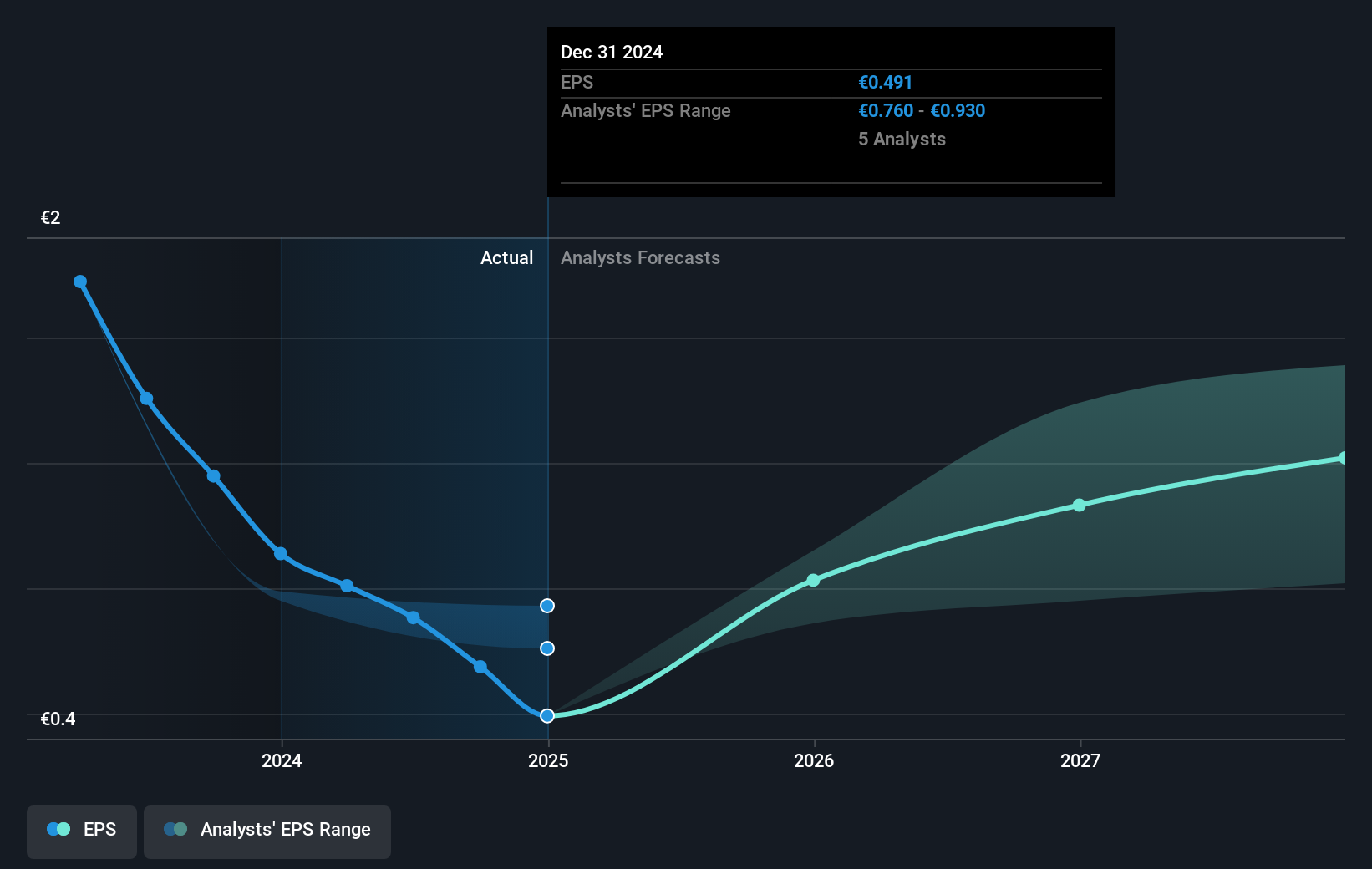Image resolution: width=1372 pixels, height=869 pixels.
Task: Click the EPS value €0.491 in tooltip
Action: click(886, 83)
